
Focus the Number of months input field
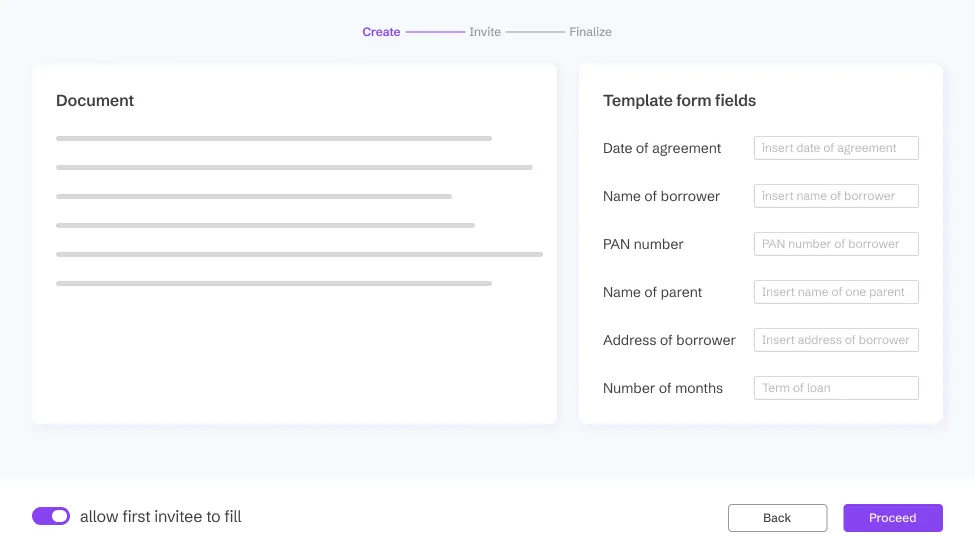836,388
